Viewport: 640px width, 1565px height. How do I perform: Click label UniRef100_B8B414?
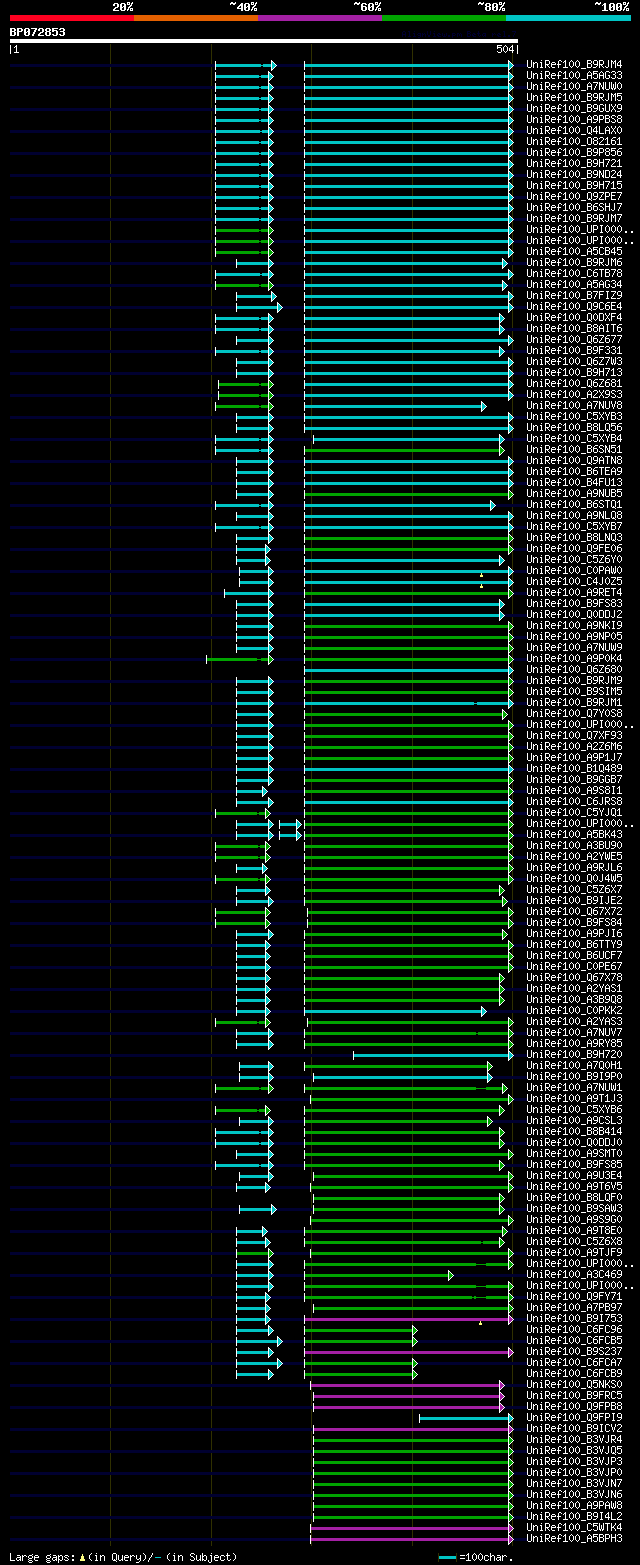[574, 1131]
